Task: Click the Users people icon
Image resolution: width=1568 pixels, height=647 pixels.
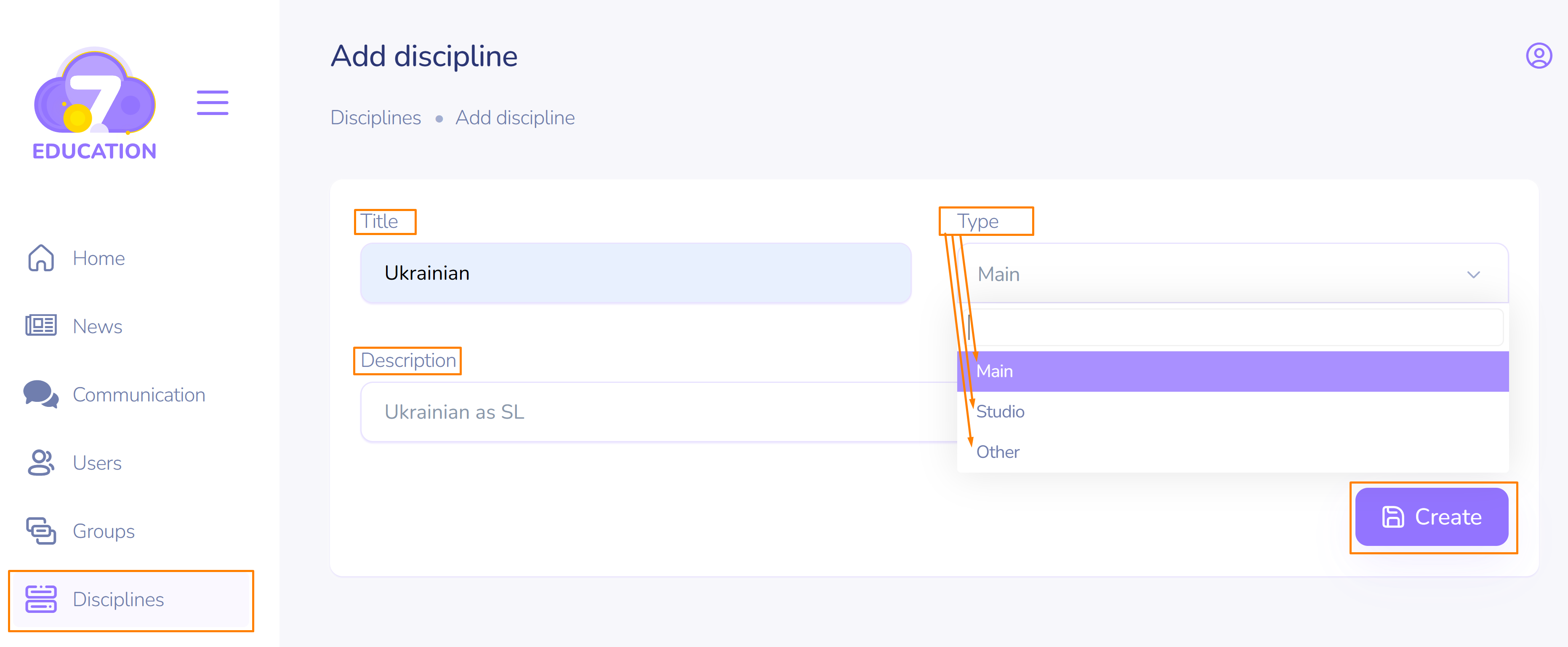Action: coord(41,463)
